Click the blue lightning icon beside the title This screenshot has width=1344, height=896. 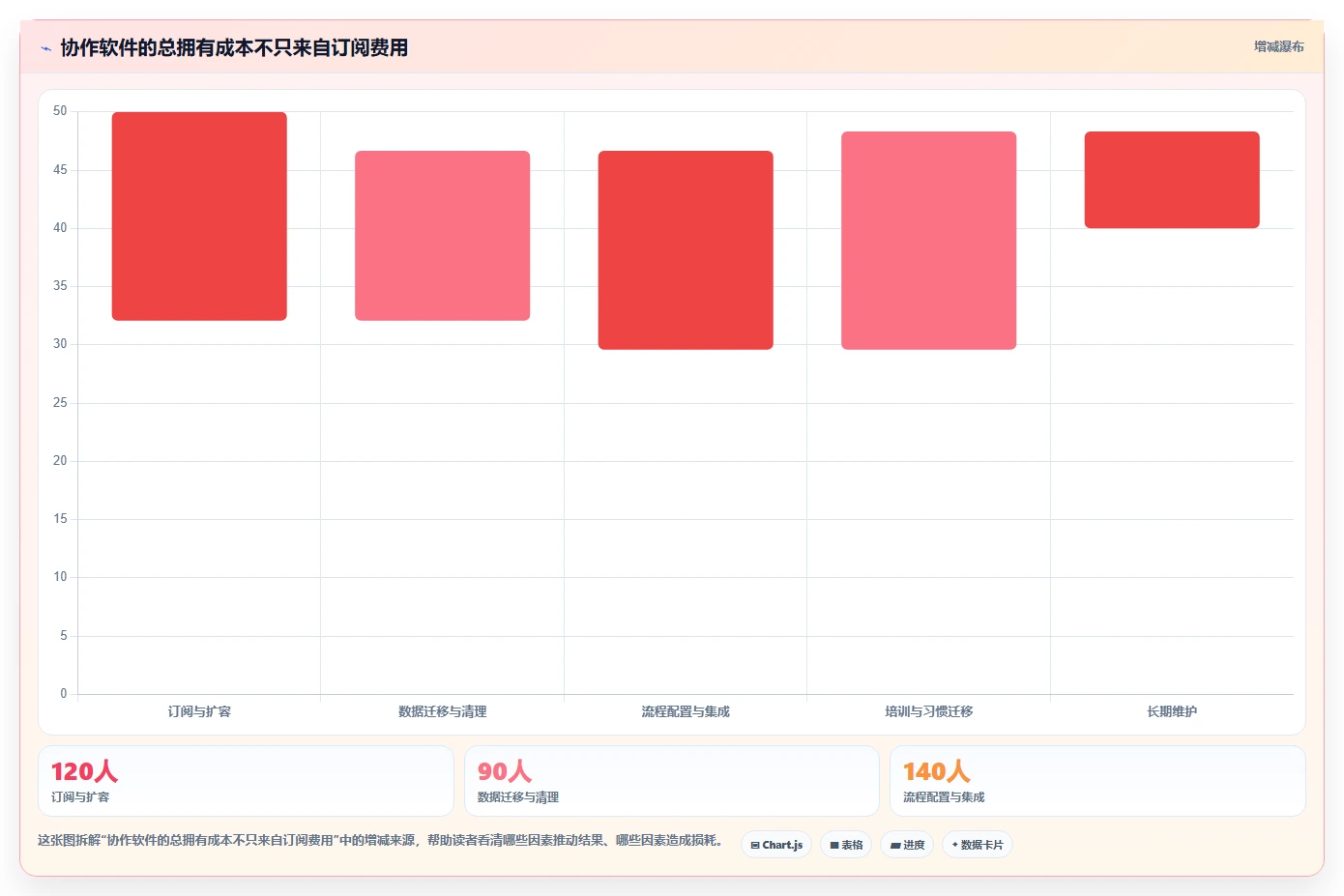45,48
